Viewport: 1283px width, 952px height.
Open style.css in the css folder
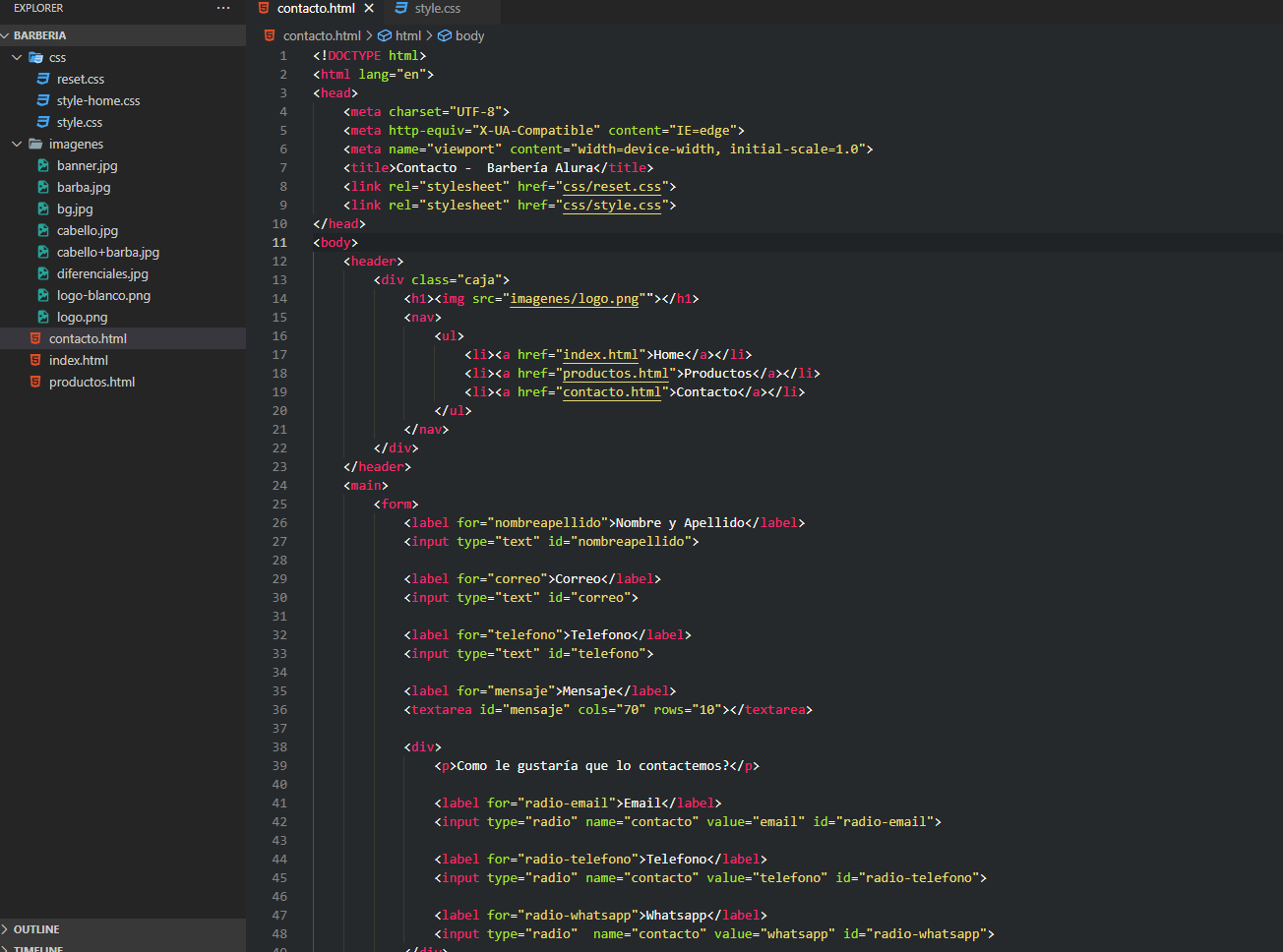(80, 122)
